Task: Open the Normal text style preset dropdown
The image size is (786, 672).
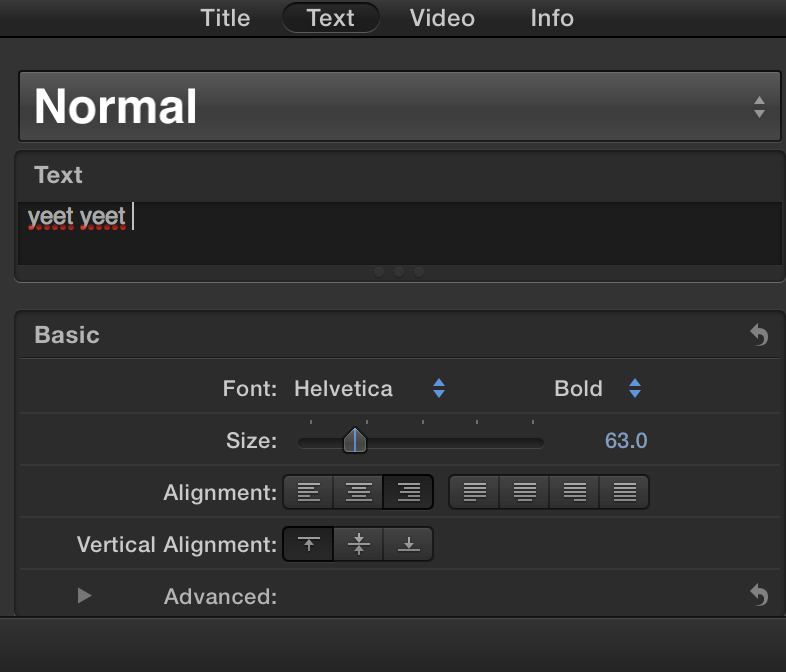Action: click(x=399, y=106)
